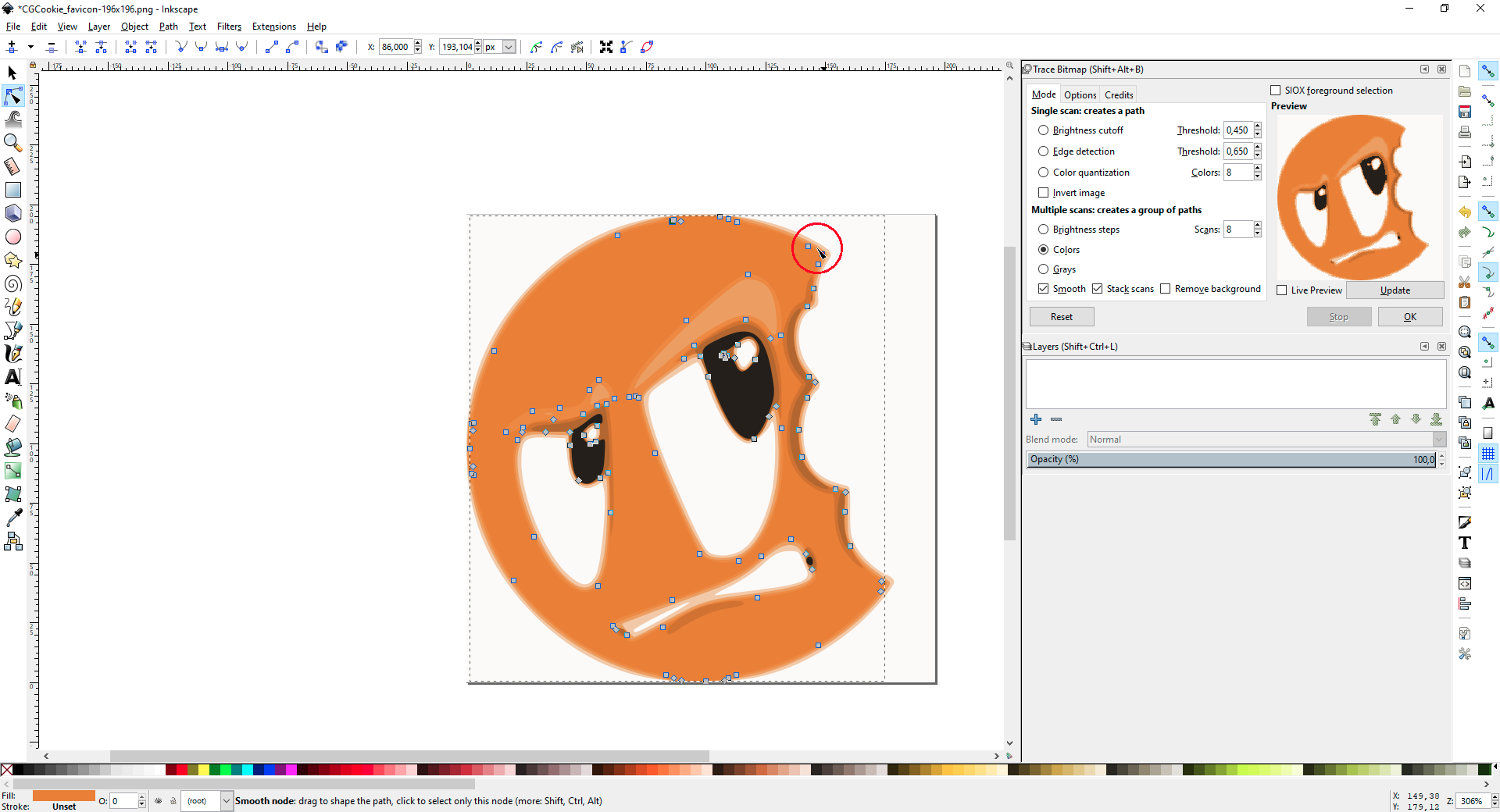Open the (root) layer selector dropdown
This screenshot has width=1500, height=812.
pyautogui.click(x=227, y=801)
